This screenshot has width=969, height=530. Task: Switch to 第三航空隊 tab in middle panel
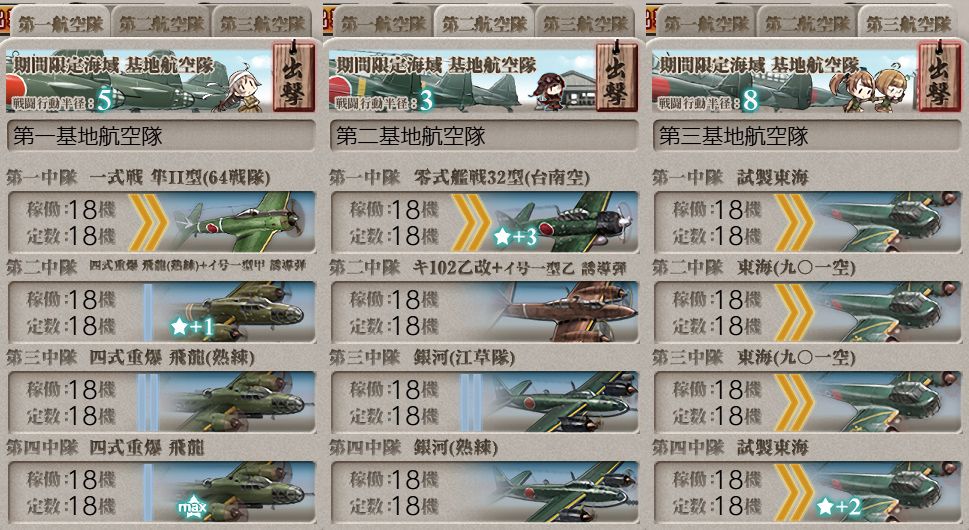585,23
